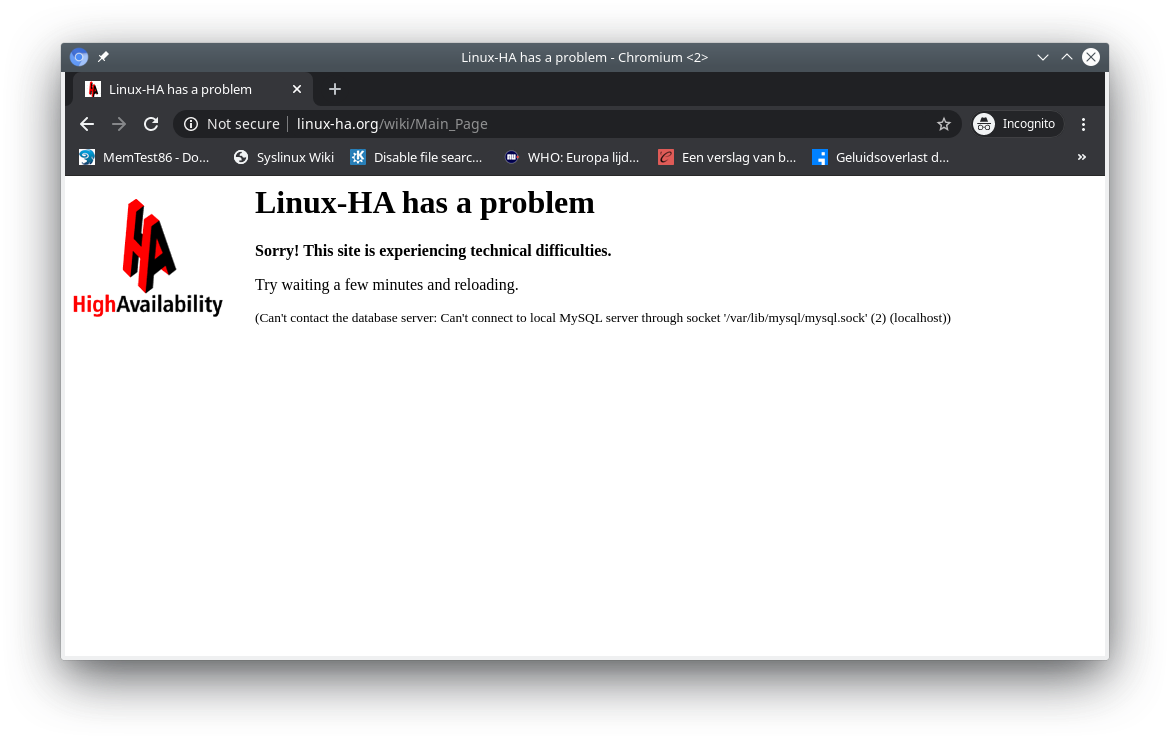Open a new tab with plus button
Viewport: 1170px width, 739px height.
point(335,89)
